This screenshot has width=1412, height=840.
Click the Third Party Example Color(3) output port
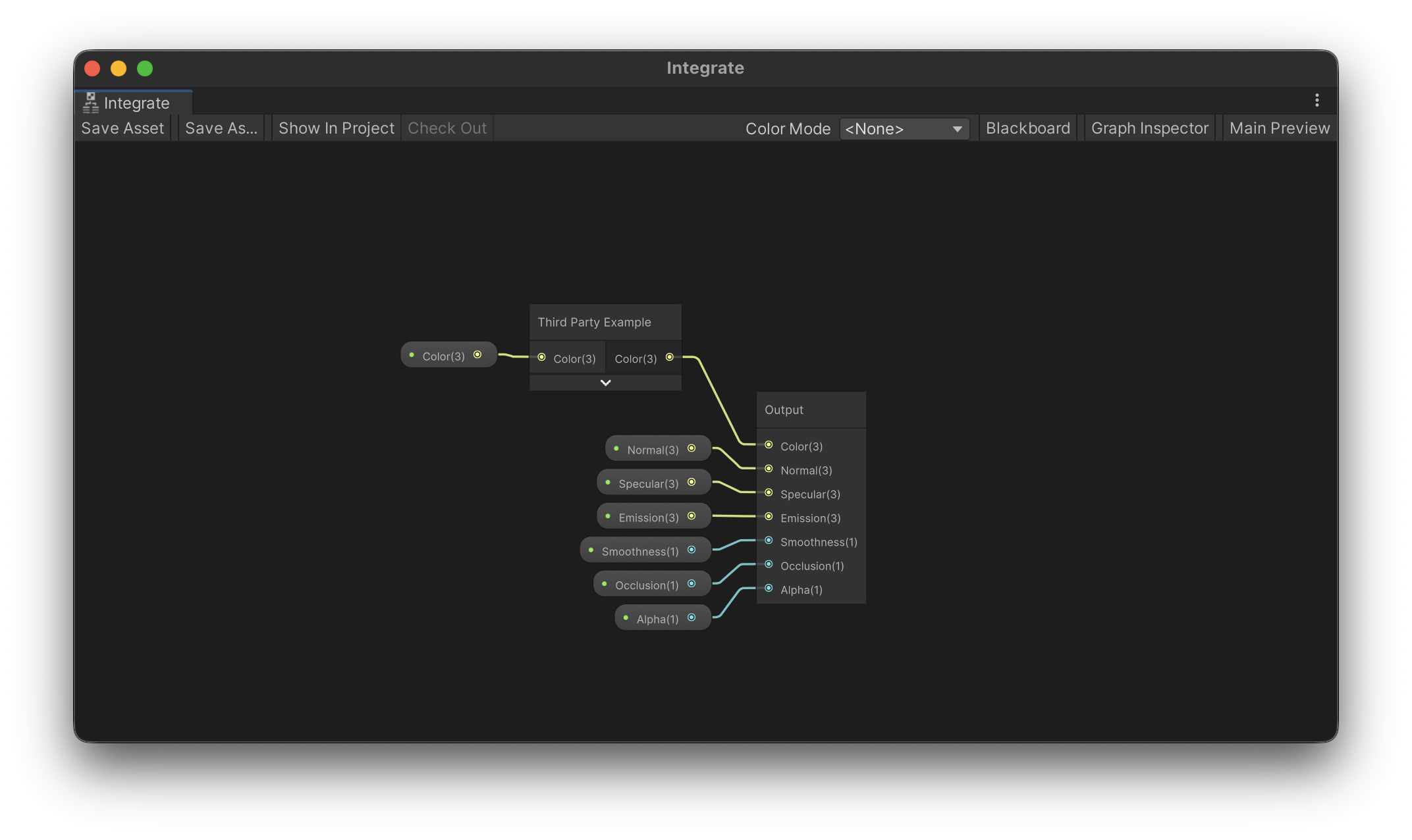[x=670, y=357]
